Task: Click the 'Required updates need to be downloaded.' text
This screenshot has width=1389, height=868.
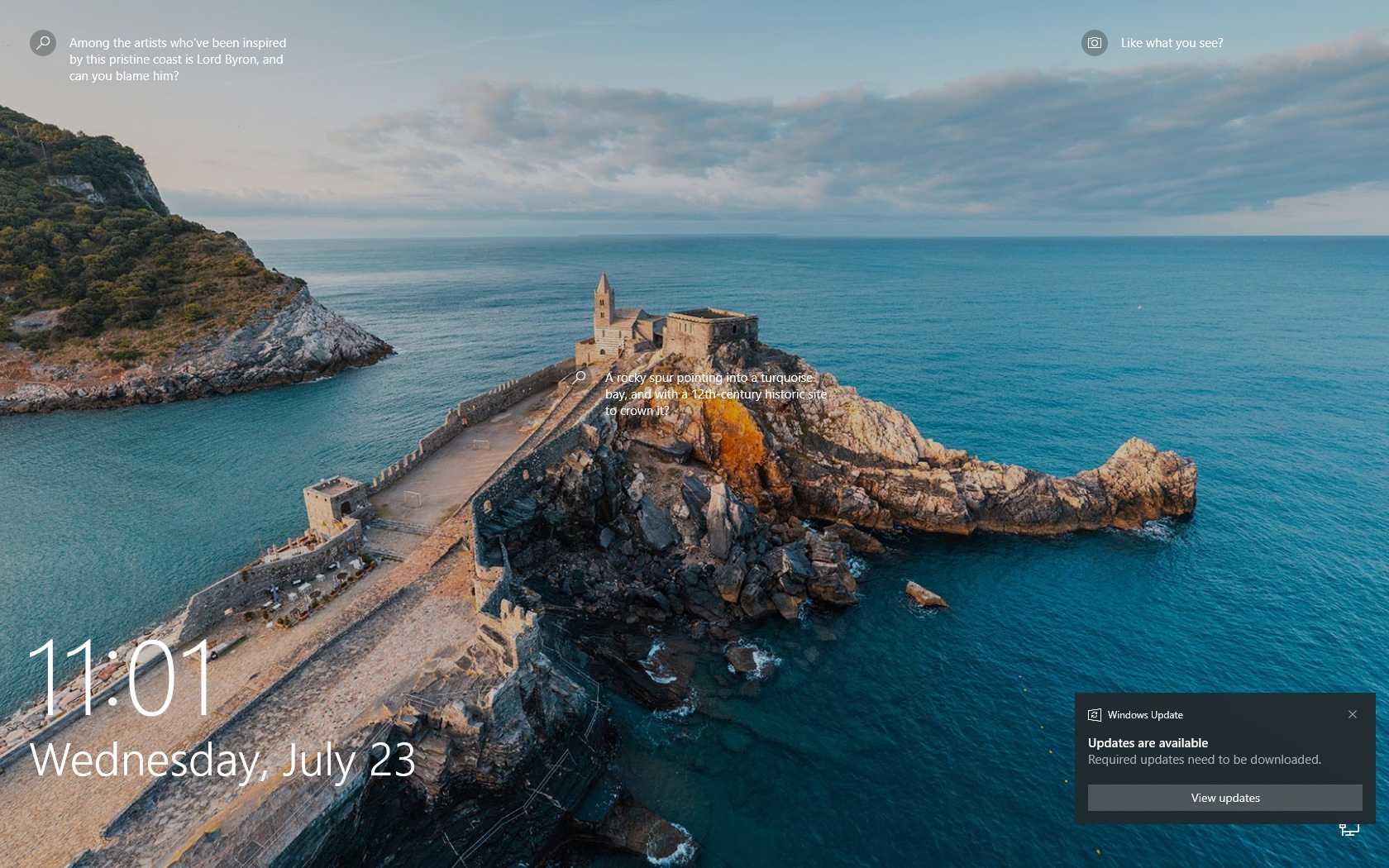Action: coord(1205,760)
